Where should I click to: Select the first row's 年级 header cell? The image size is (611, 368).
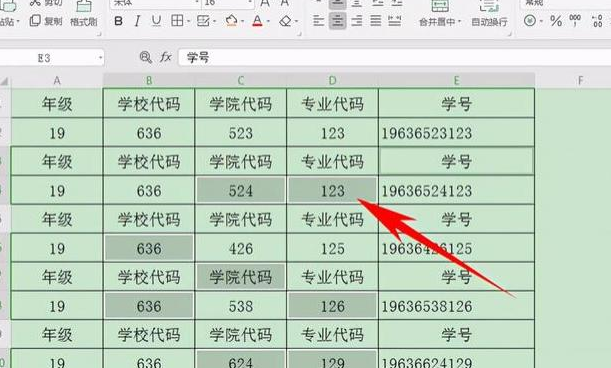coord(57,104)
